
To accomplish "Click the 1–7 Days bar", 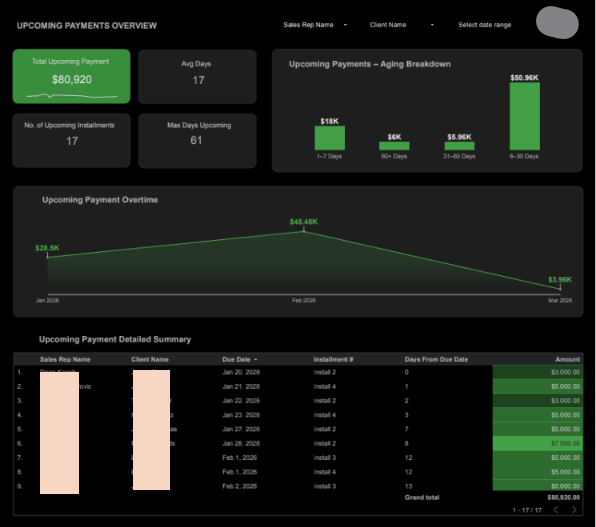I will [x=330, y=138].
